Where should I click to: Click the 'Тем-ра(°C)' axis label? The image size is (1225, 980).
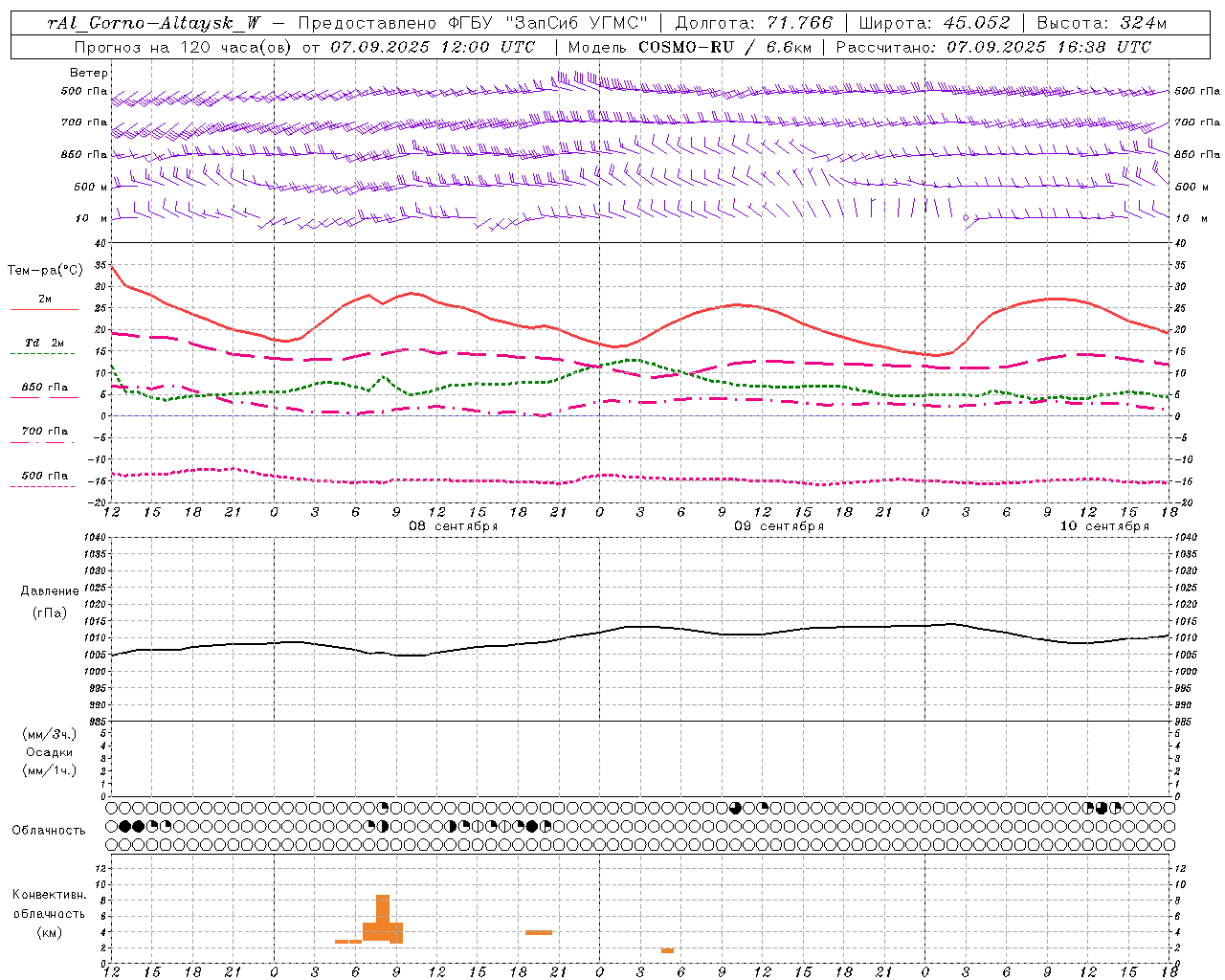click(x=45, y=271)
